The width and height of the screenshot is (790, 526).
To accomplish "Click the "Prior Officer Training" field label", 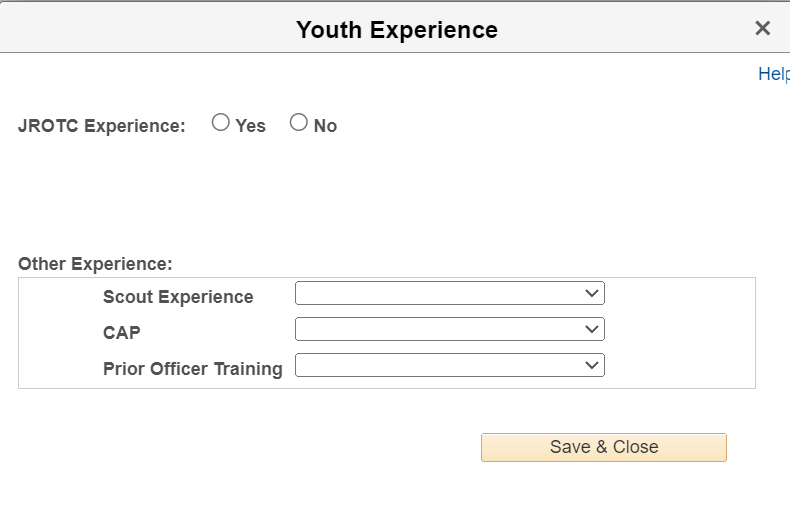I will pos(193,369).
